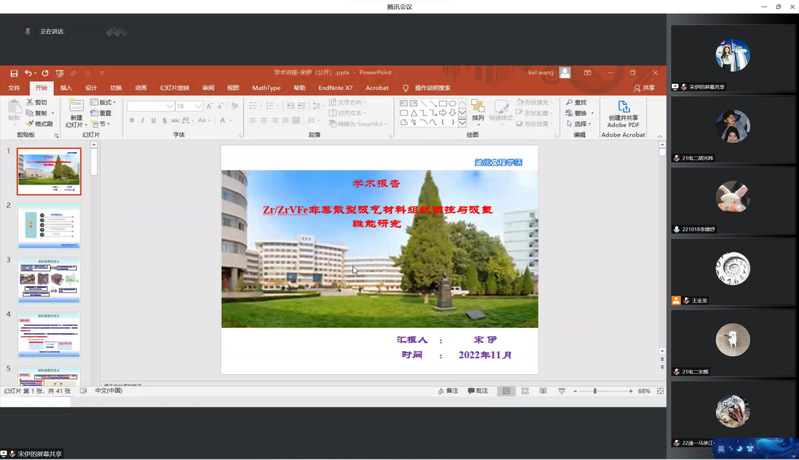Toggle reading view in status bar
The image size is (799, 460).
point(543,391)
